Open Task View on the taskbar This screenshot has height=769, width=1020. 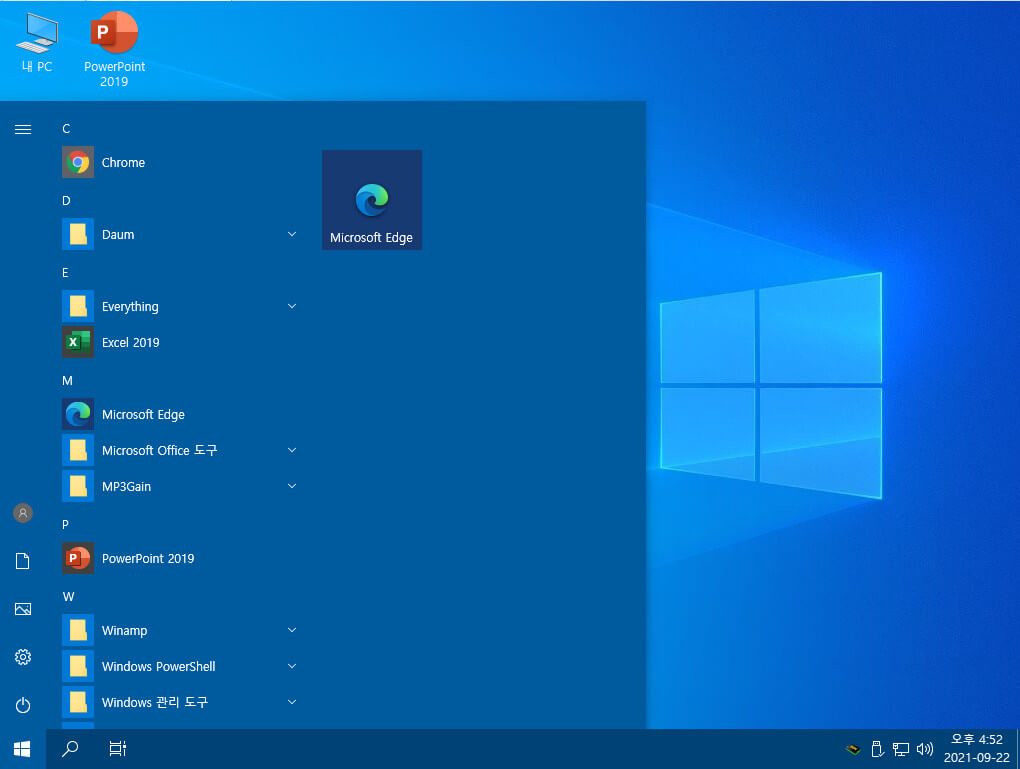click(118, 749)
